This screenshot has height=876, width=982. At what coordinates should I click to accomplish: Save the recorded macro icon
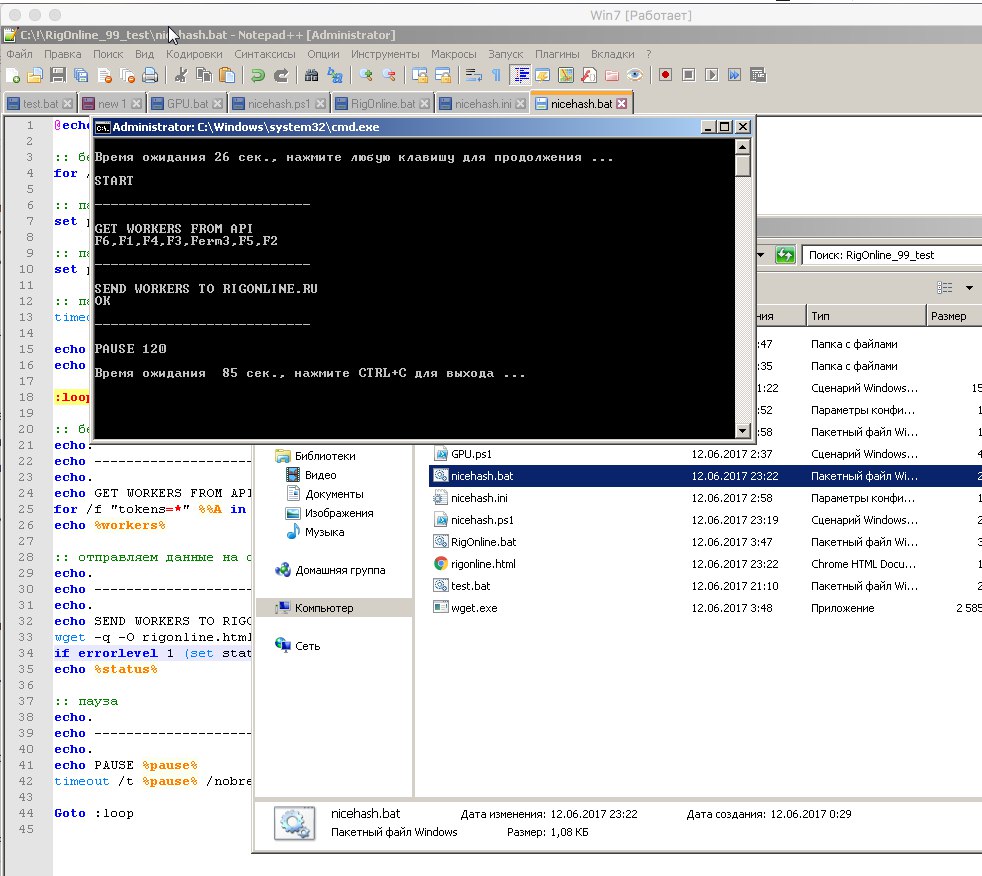click(x=758, y=75)
